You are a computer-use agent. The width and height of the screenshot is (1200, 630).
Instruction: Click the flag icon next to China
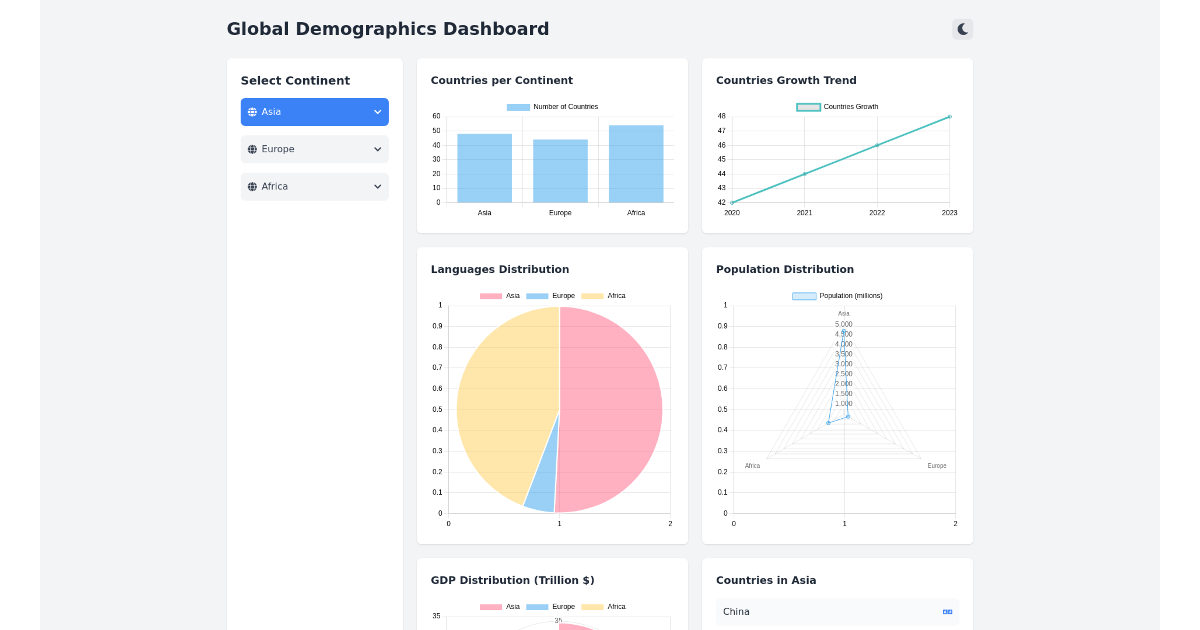[946, 611]
